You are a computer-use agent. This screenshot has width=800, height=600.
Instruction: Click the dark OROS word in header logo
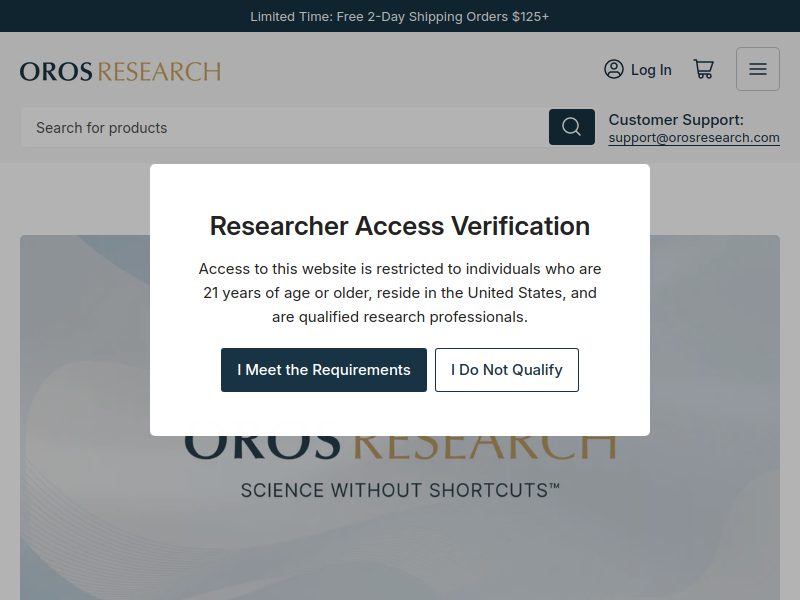pyautogui.click(x=56, y=72)
